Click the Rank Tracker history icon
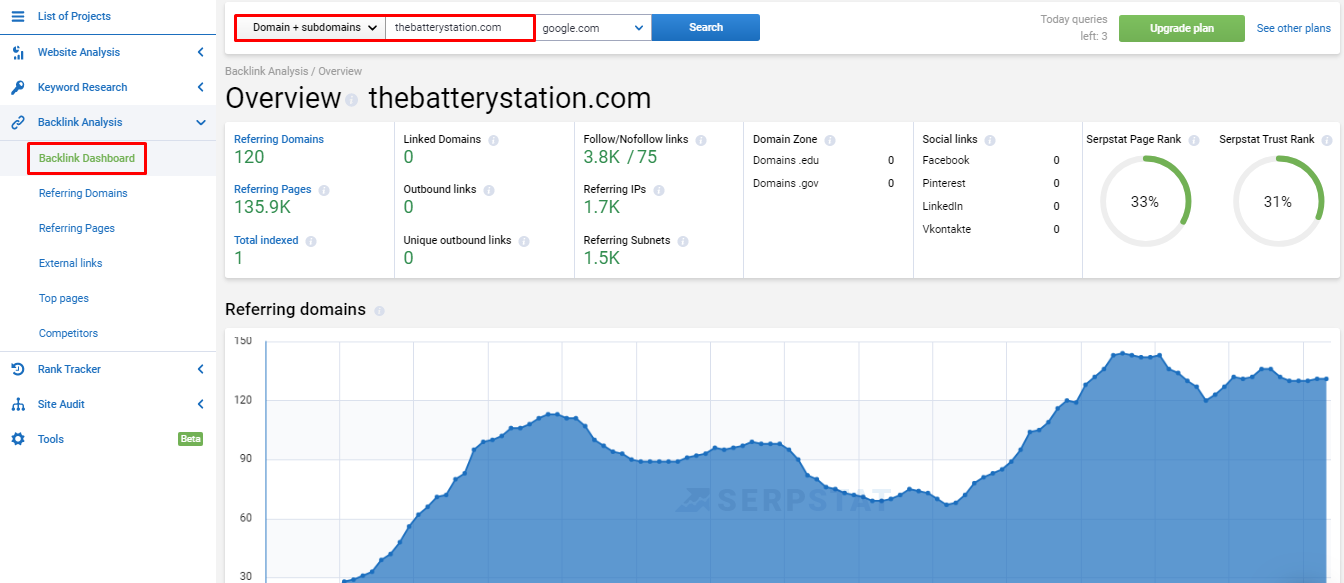This screenshot has width=1344, height=583. click(17, 369)
